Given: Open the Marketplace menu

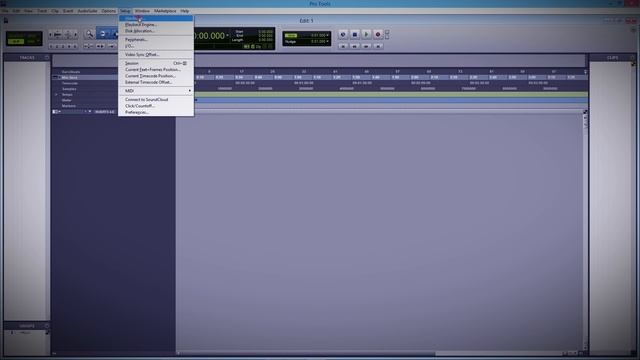Looking at the screenshot, I should [x=165, y=11].
